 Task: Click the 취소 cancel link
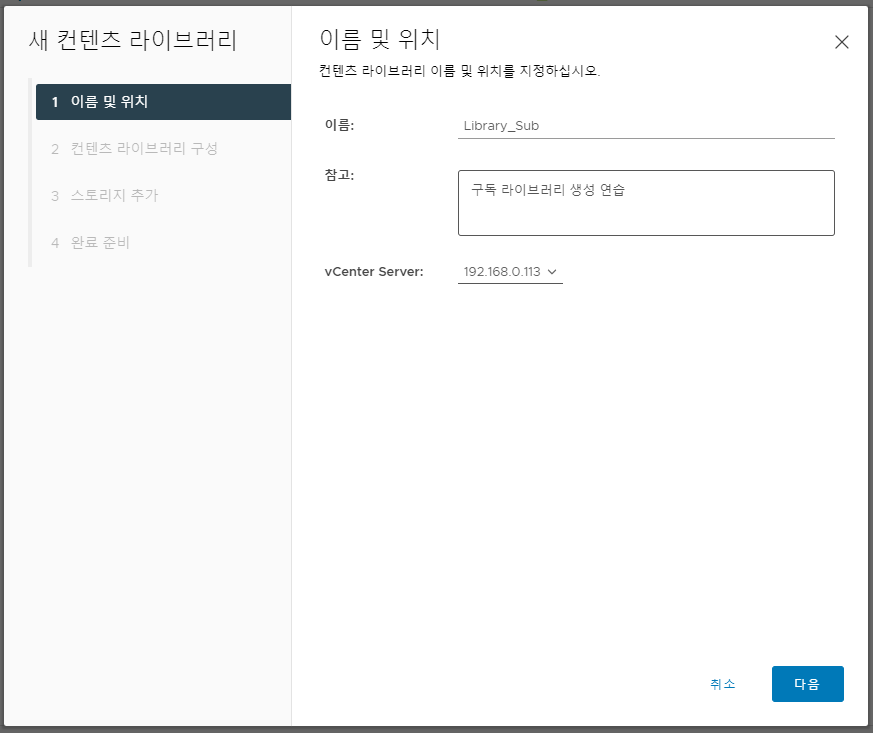click(x=723, y=684)
